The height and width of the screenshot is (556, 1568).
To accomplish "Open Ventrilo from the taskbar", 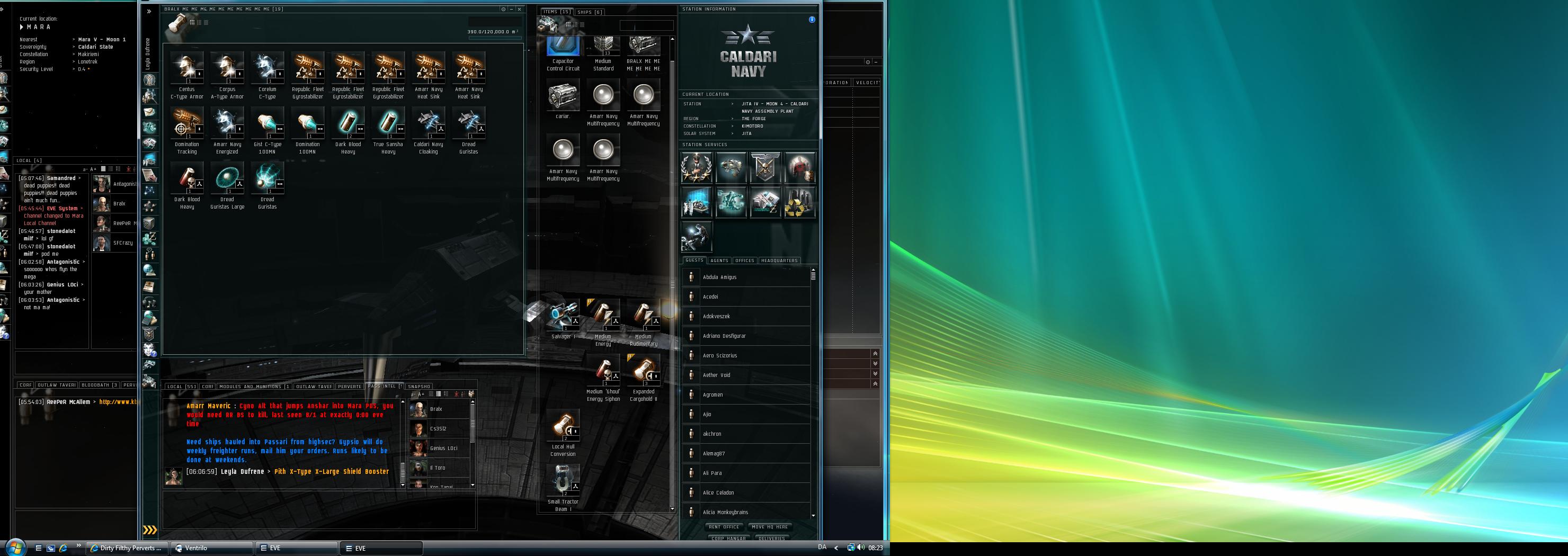I will [x=212, y=548].
